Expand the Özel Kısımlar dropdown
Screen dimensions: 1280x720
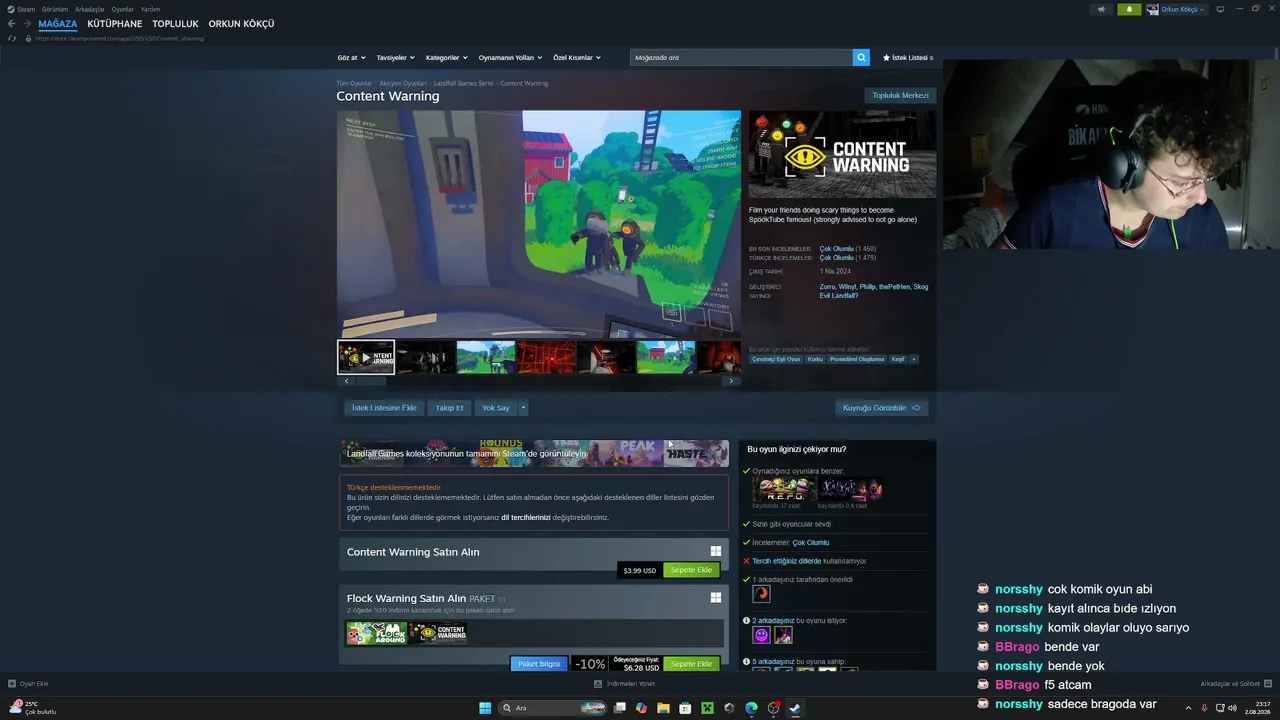[x=576, y=58]
